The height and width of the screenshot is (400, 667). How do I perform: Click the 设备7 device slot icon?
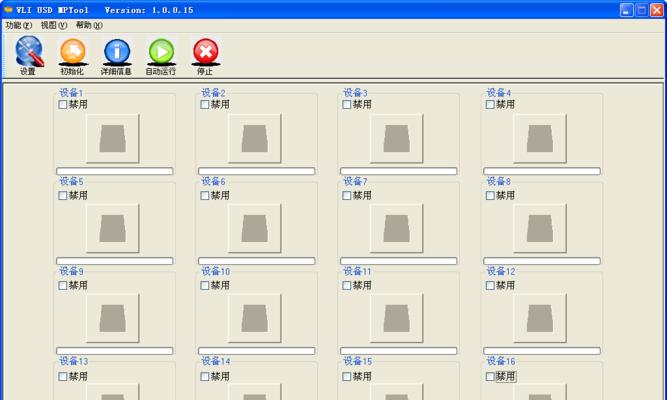tap(397, 228)
